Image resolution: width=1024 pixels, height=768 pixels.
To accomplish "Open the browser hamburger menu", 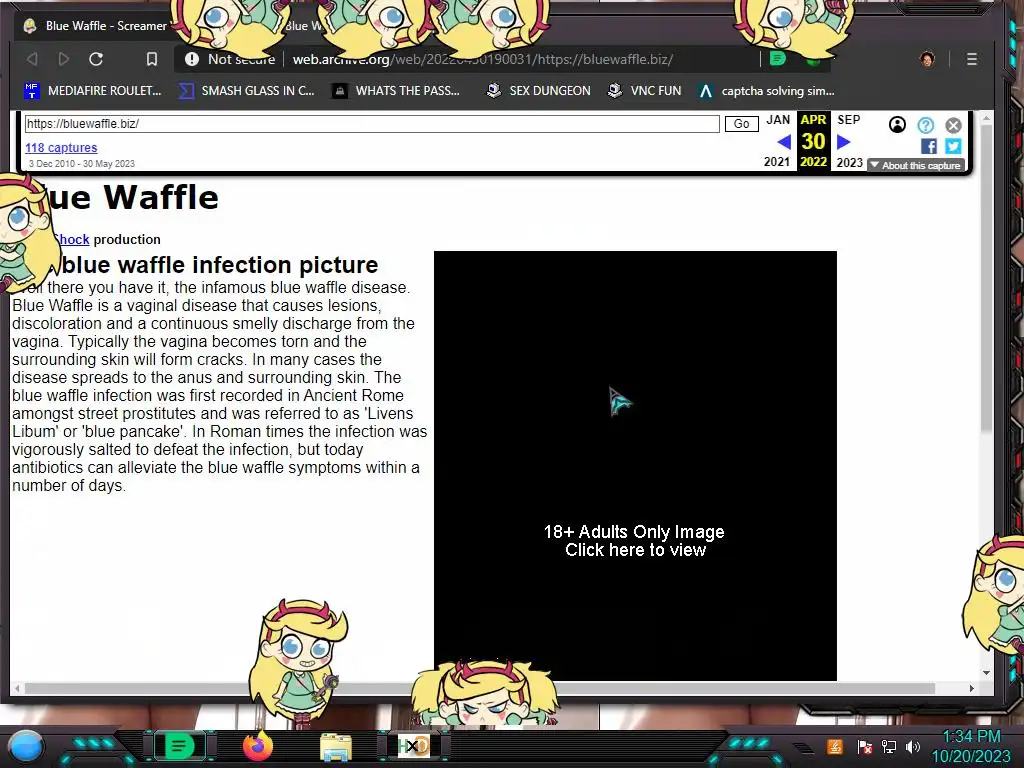I will pos(972,59).
